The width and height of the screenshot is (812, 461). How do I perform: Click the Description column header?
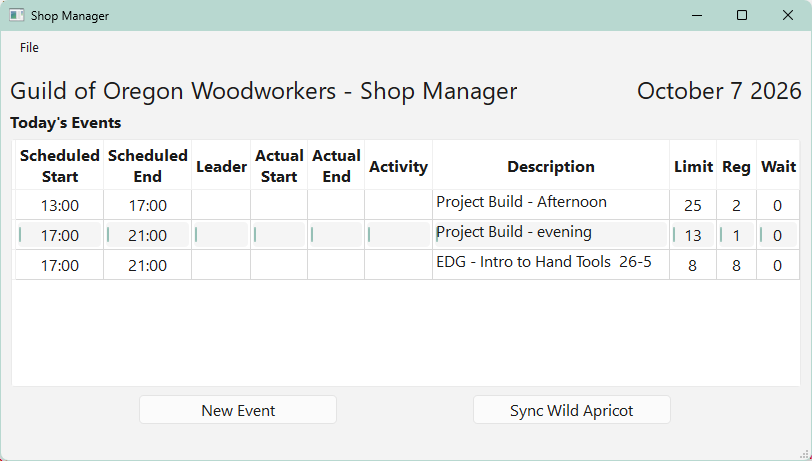click(x=551, y=166)
